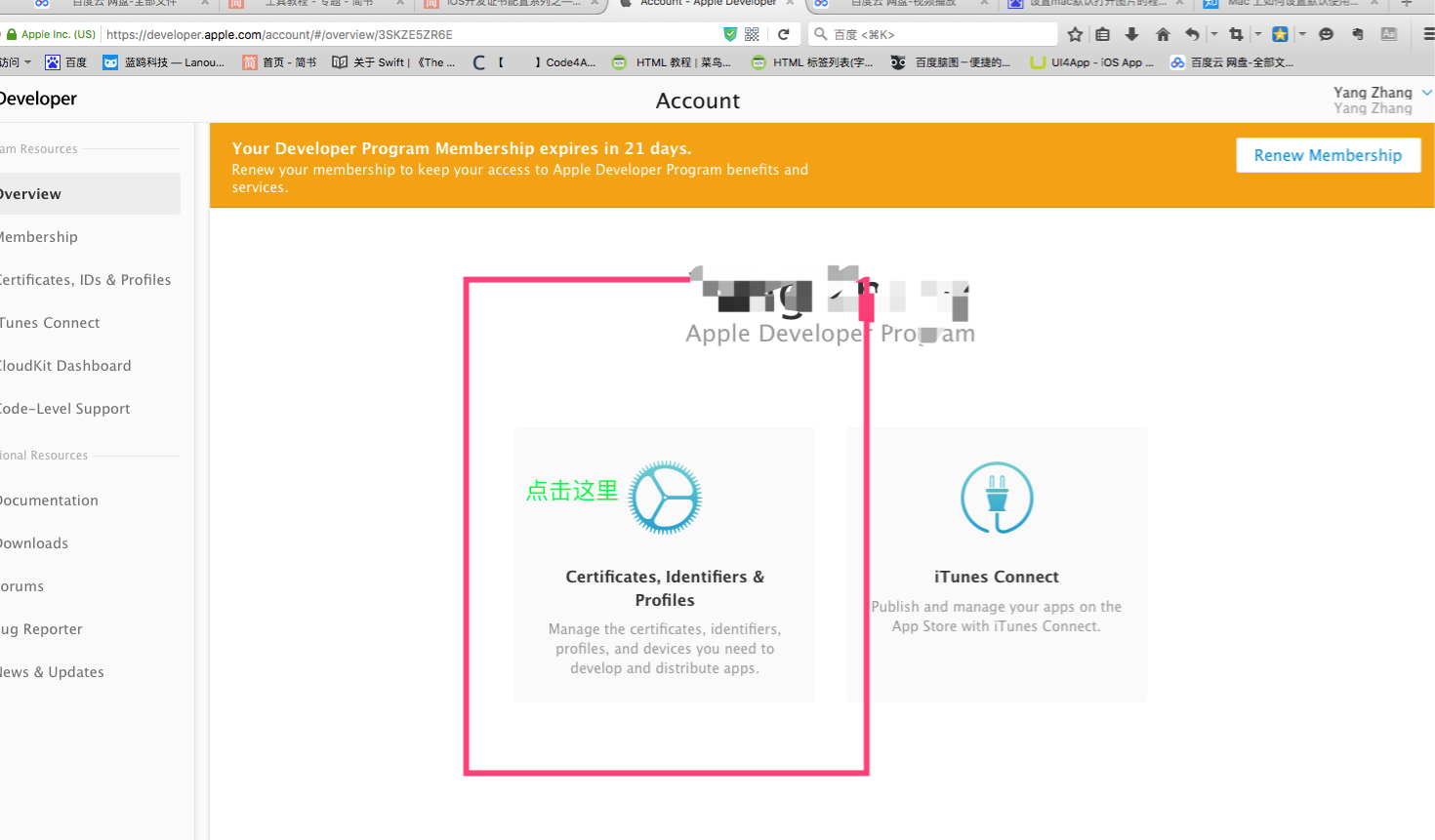Open Certificates, IDs & Profiles in sidebar
The height and width of the screenshot is (840, 1435).
[86, 280]
